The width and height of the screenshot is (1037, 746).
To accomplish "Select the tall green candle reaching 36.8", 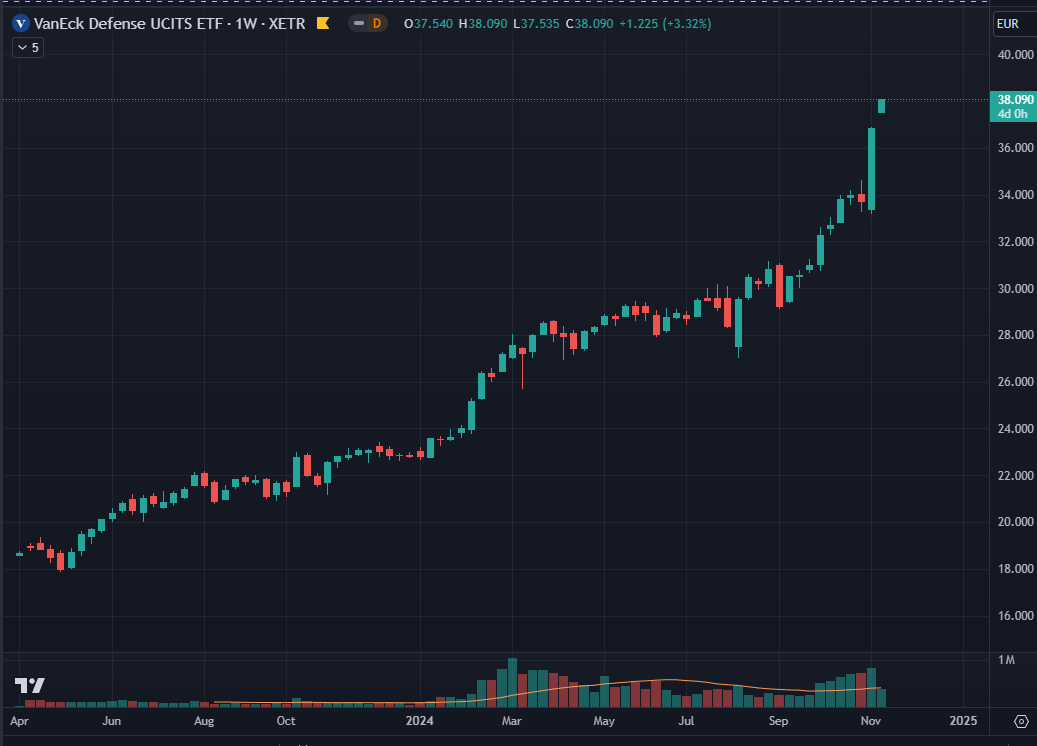I will [872, 170].
